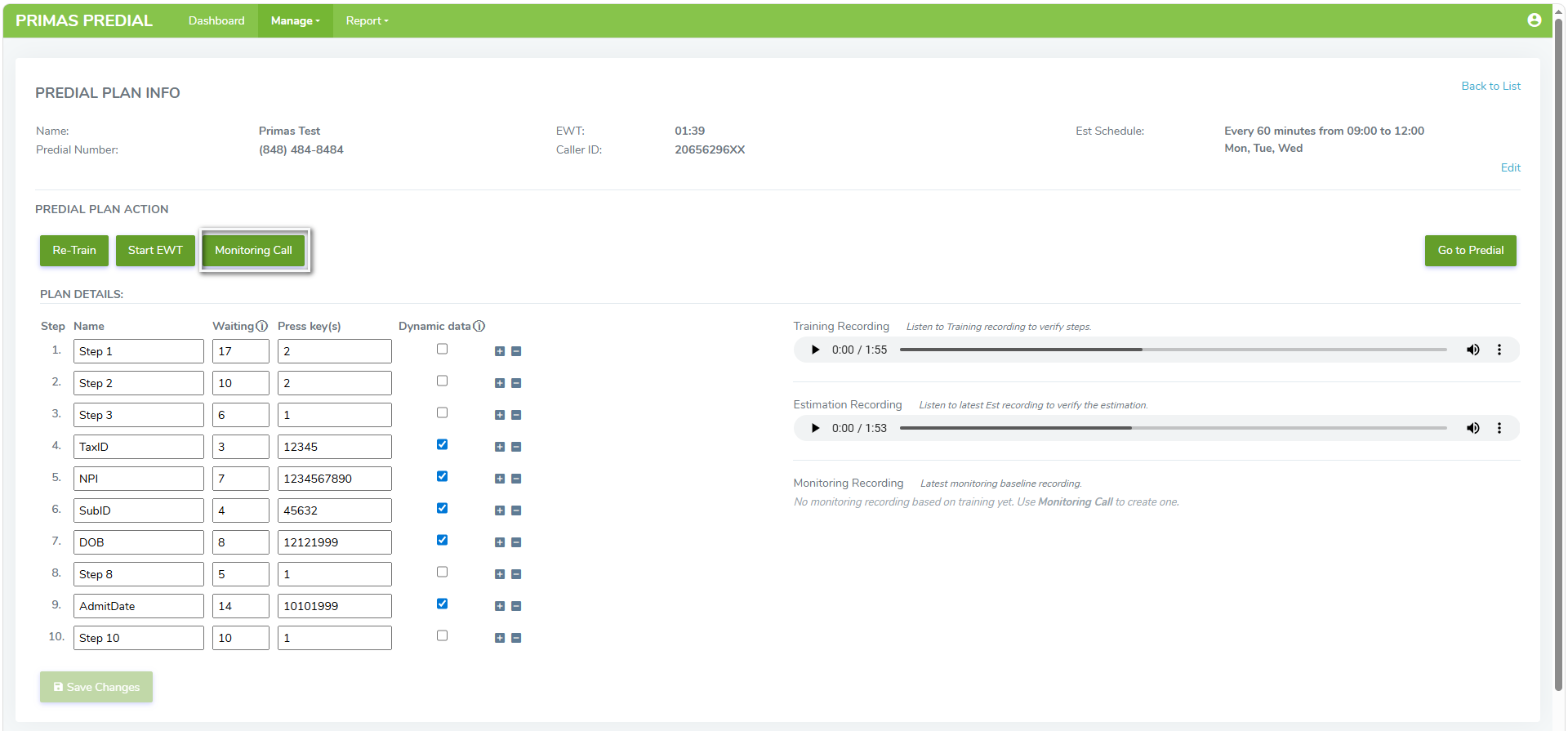Remove the SubID row
Image resolution: width=1568 pixels, height=731 pixels.
(516, 510)
